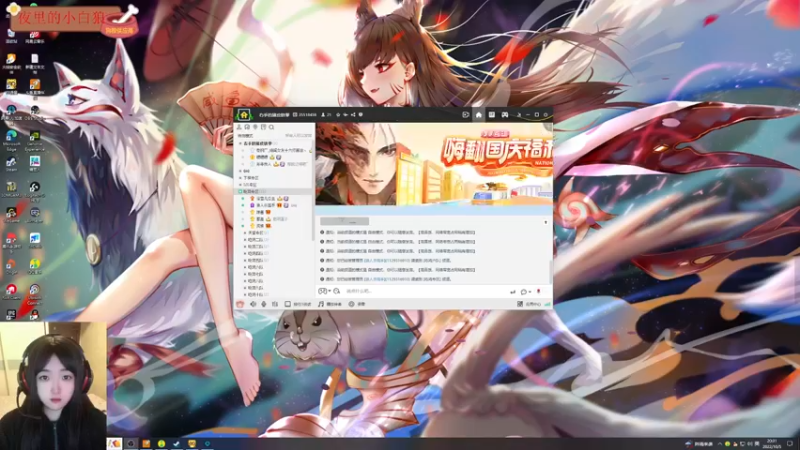Open the game controller tab in YY
The height and width of the screenshot is (450, 800).
(505, 115)
